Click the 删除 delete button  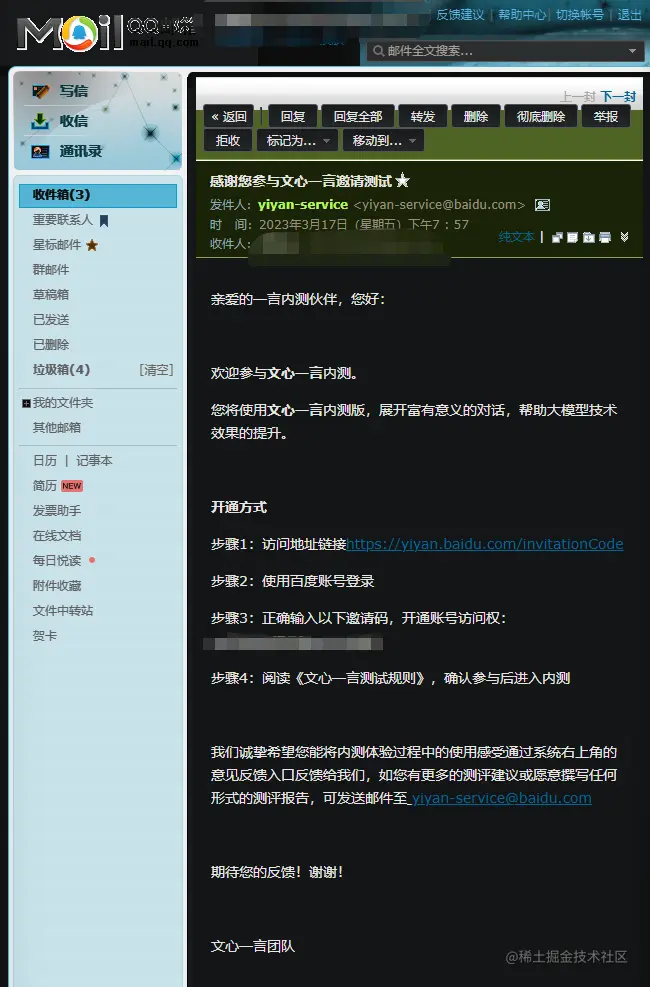[x=476, y=116]
